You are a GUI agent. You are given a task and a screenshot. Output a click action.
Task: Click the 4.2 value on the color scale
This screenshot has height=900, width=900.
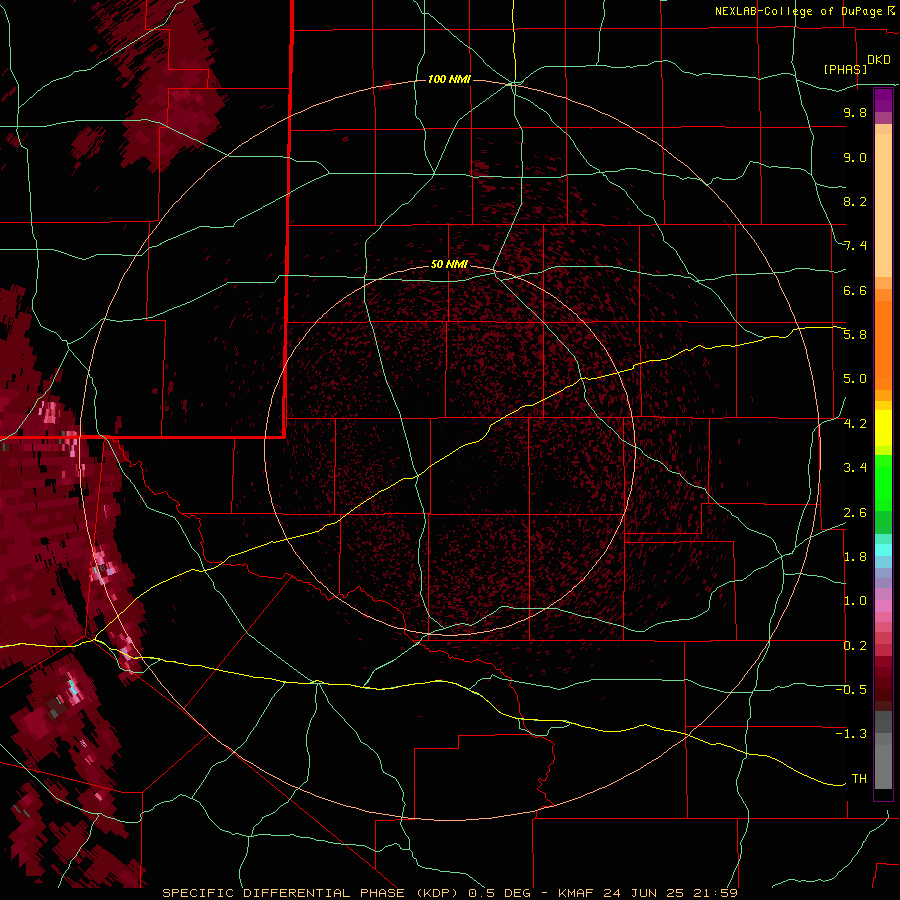(x=855, y=424)
